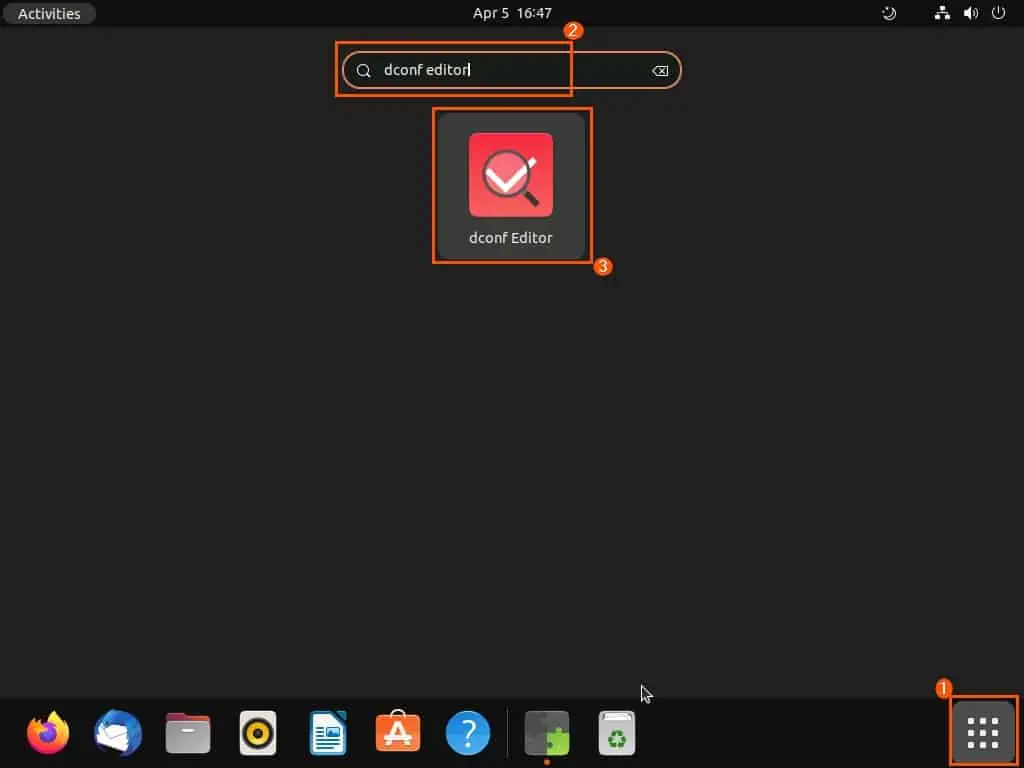Viewport: 1024px width, 768px height.
Task: Launch Firefox from the dock
Action: pos(48,734)
